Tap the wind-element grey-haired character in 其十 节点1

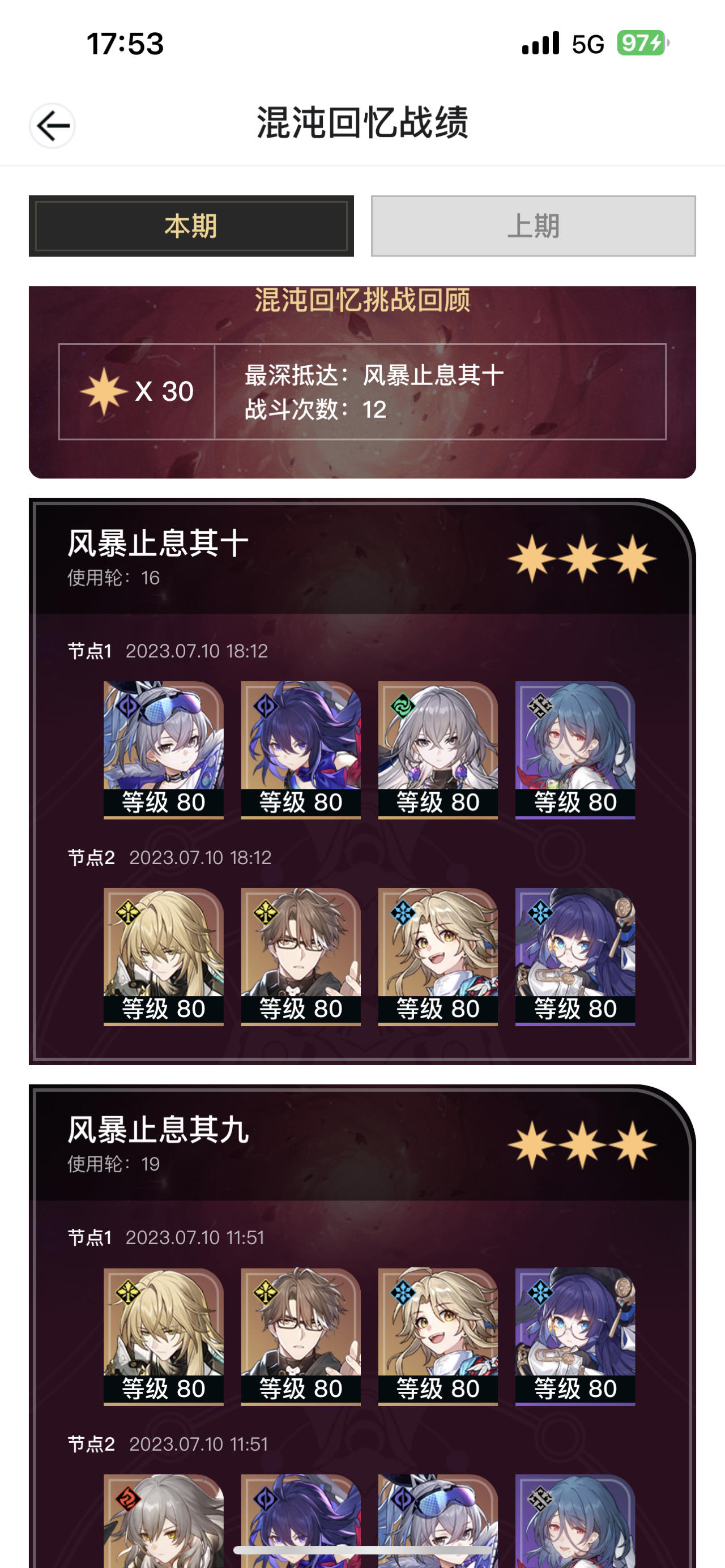(x=438, y=749)
